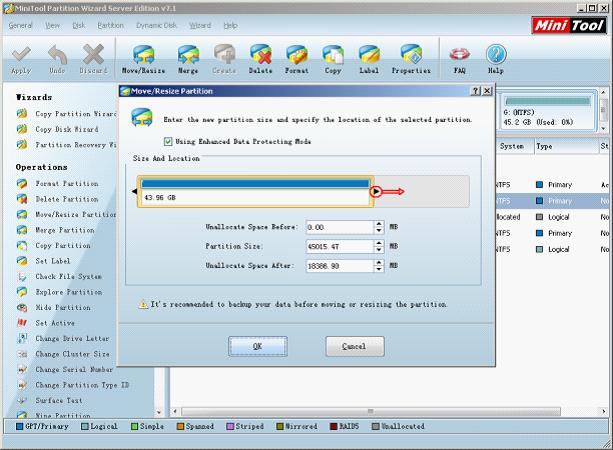Choose Surface Test operation

(50, 400)
